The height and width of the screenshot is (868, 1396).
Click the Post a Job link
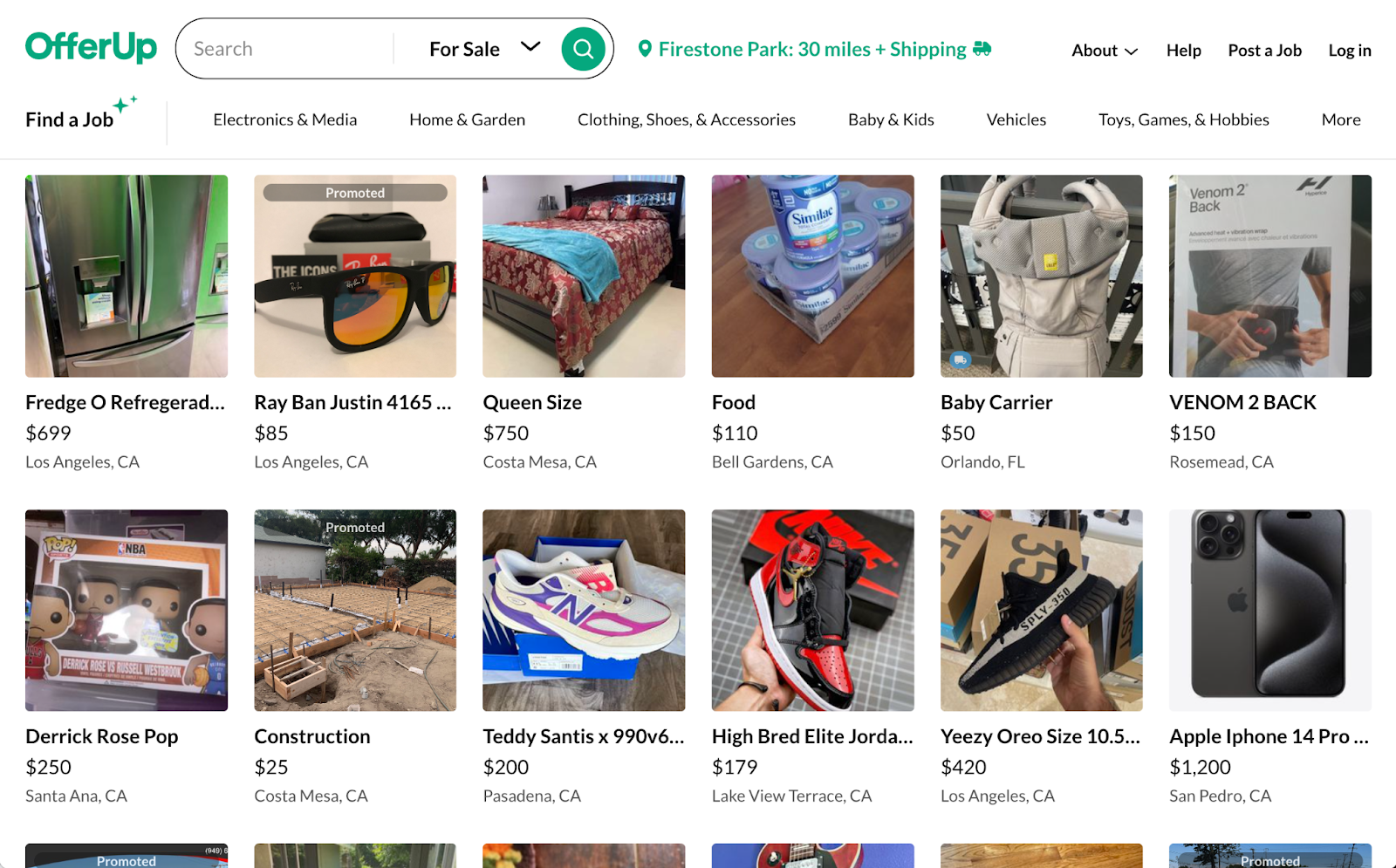[x=1264, y=51]
